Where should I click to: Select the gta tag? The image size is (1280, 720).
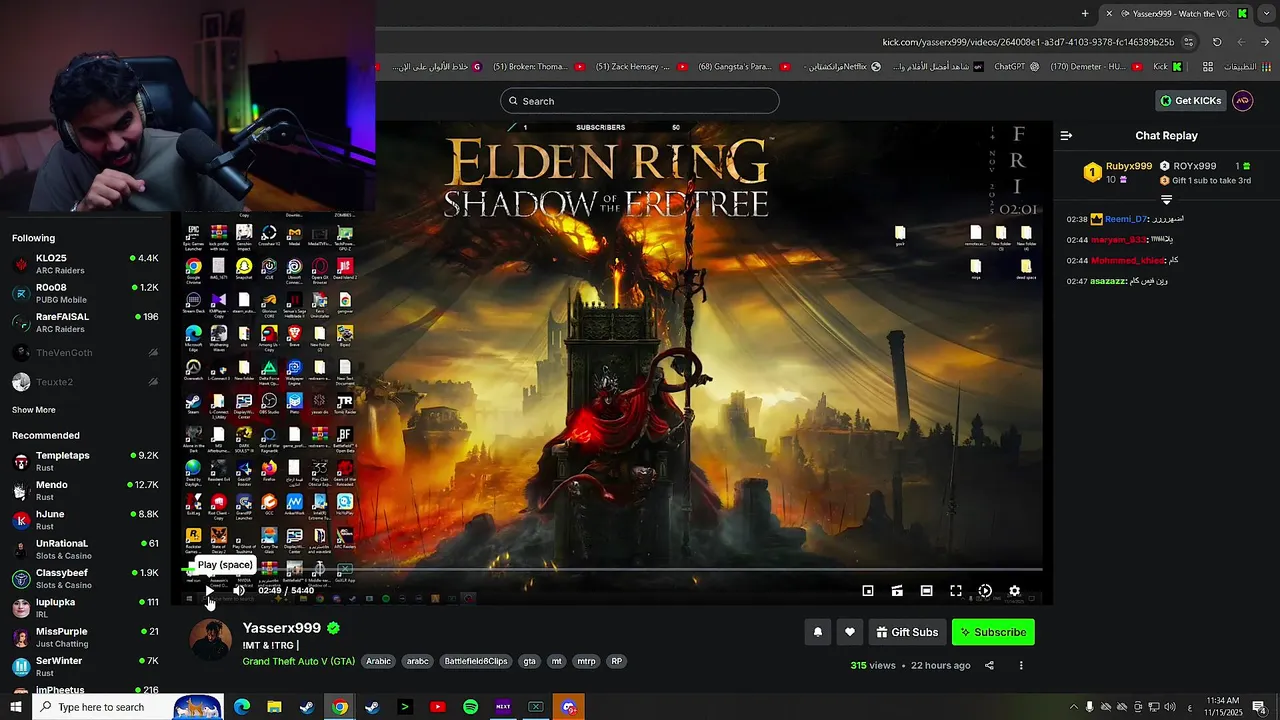pyautogui.click(x=529, y=661)
